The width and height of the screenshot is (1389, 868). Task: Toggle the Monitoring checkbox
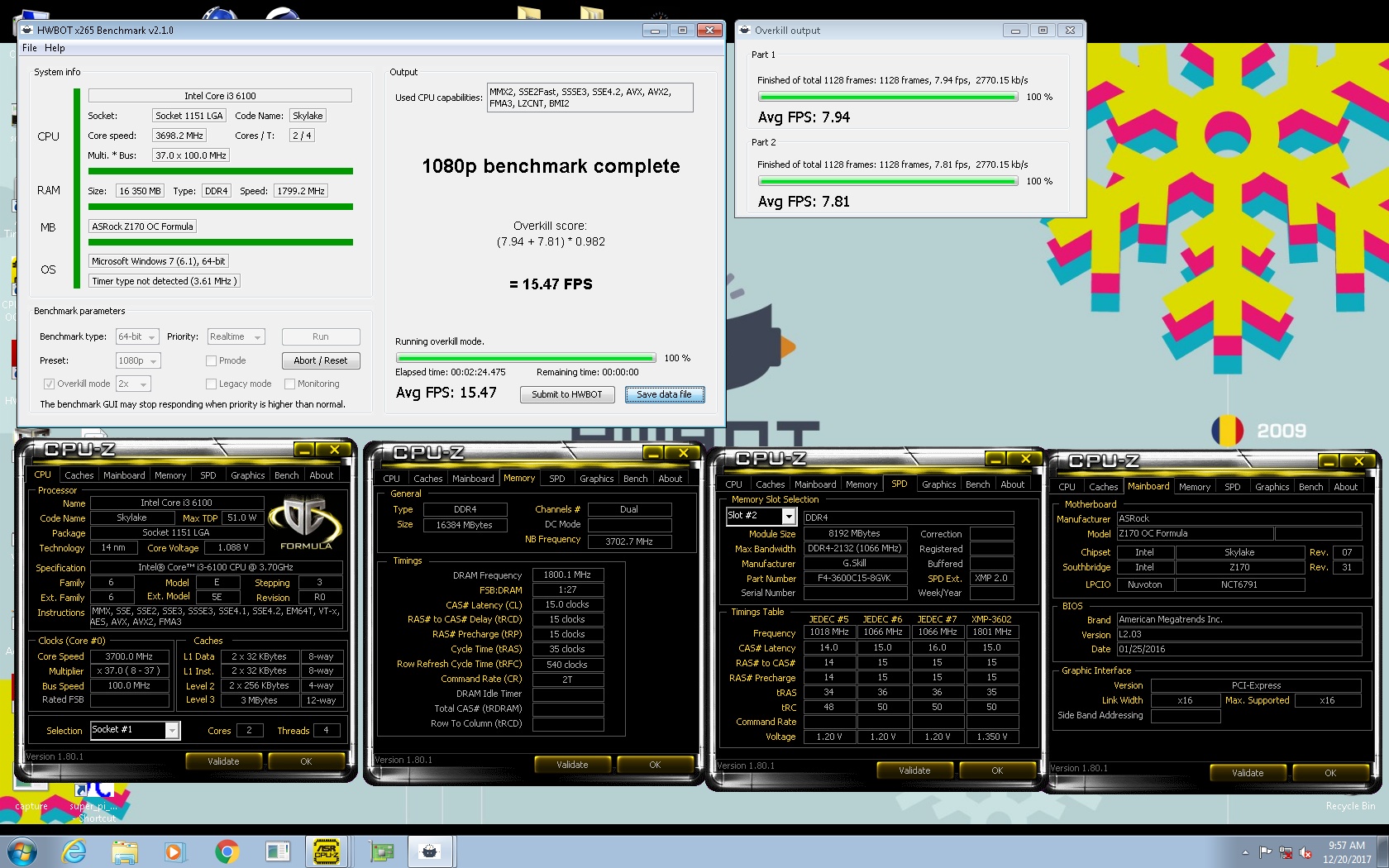[x=289, y=384]
